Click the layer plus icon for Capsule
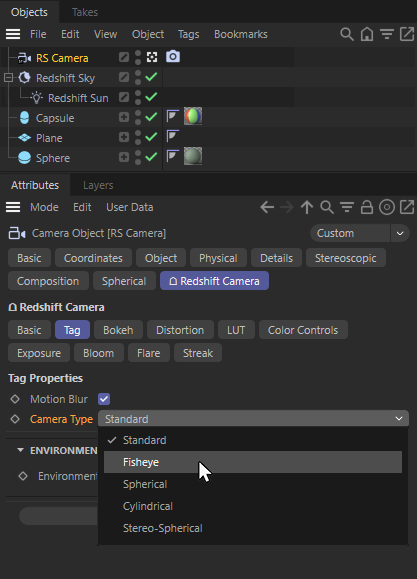The height and width of the screenshot is (579, 417). pos(124,117)
